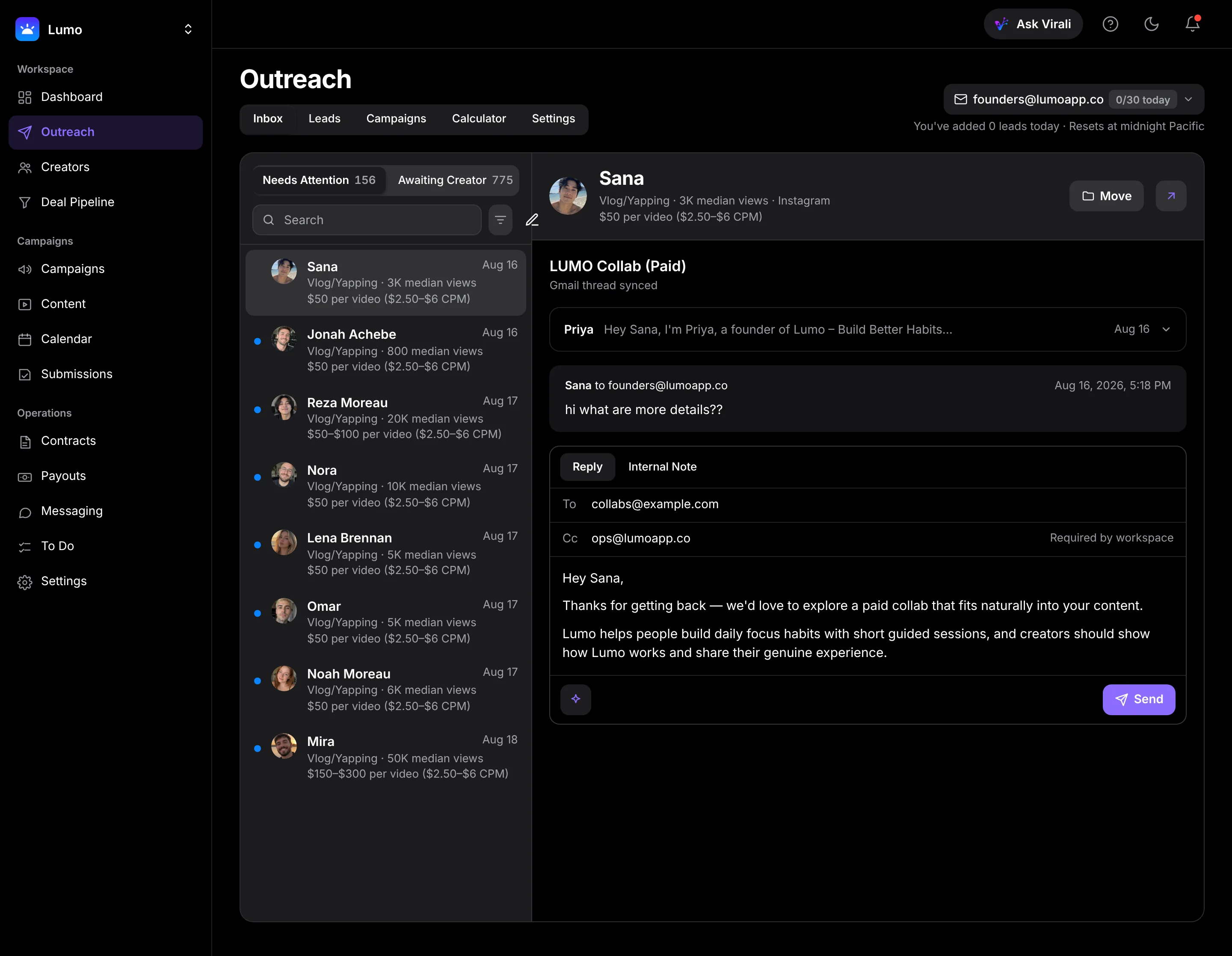Screen dimensions: 1232x956
Task: Open the help question mark icon
Action: (x=1110, y=24)
